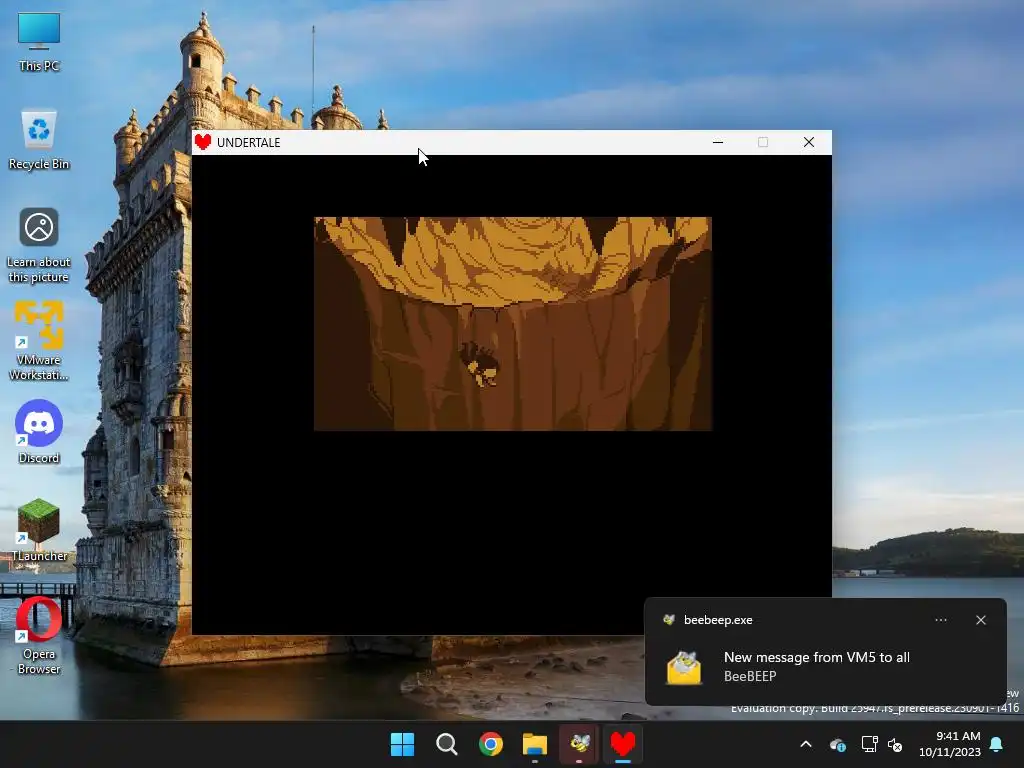1024x768 pixels.
Task: Select the Discord desktop shortcut
Action: click(39, 432)
